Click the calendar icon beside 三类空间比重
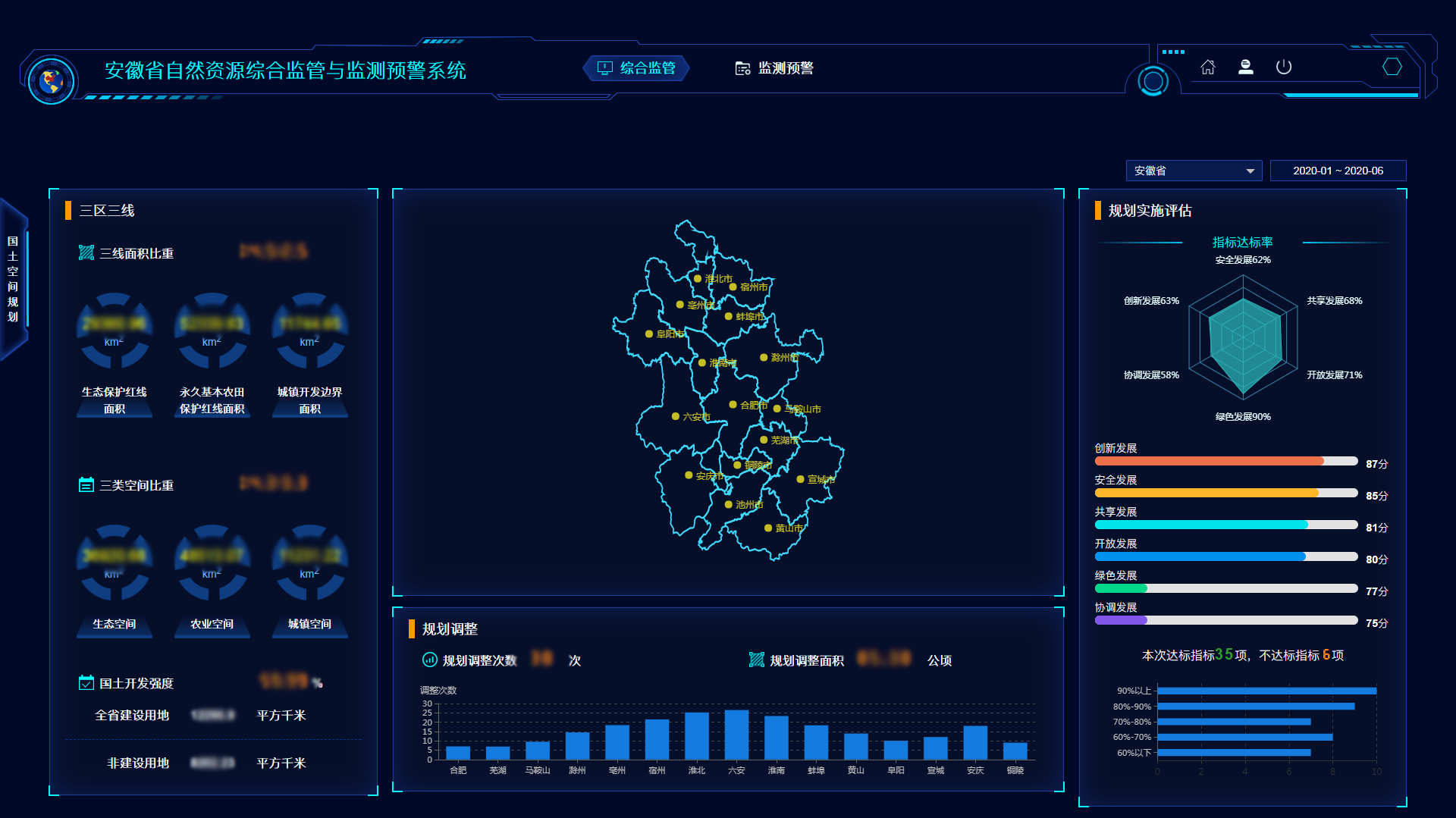This screenshot has height=818, width=1456. 86,485
